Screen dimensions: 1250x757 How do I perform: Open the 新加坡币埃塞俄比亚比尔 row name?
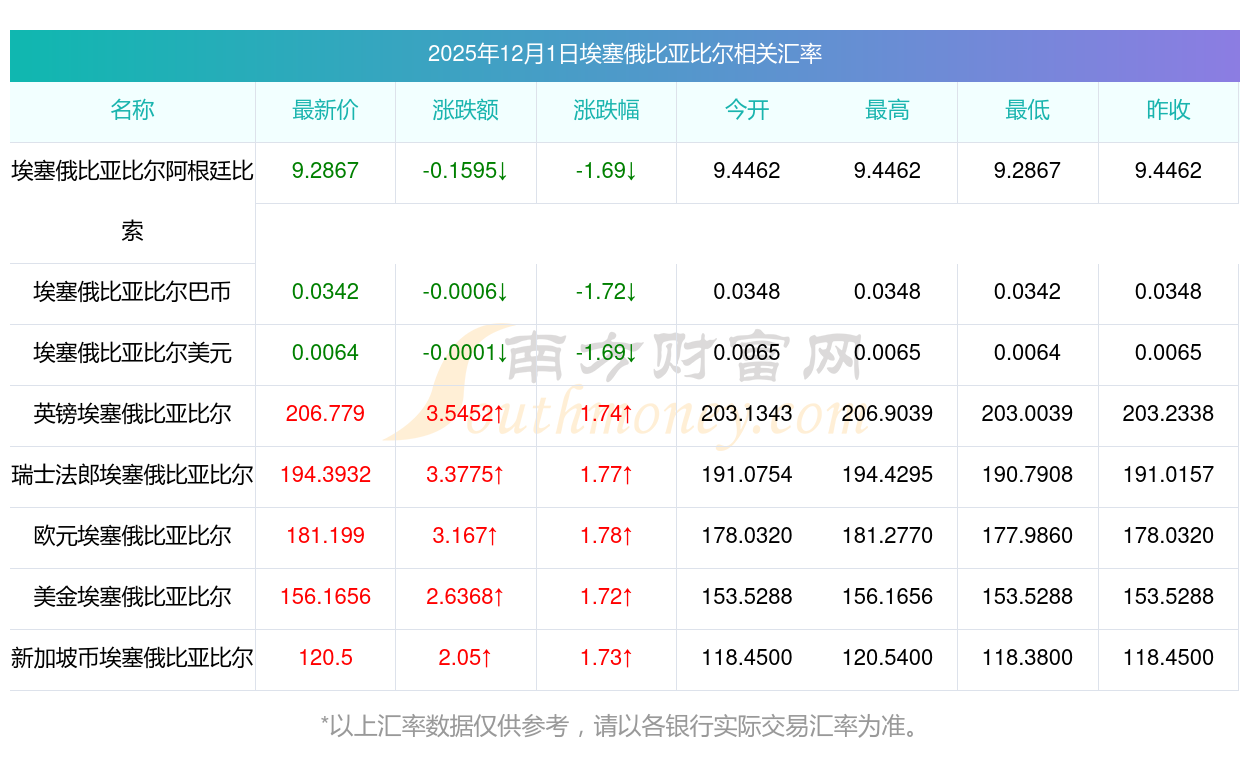pos(132,658)
